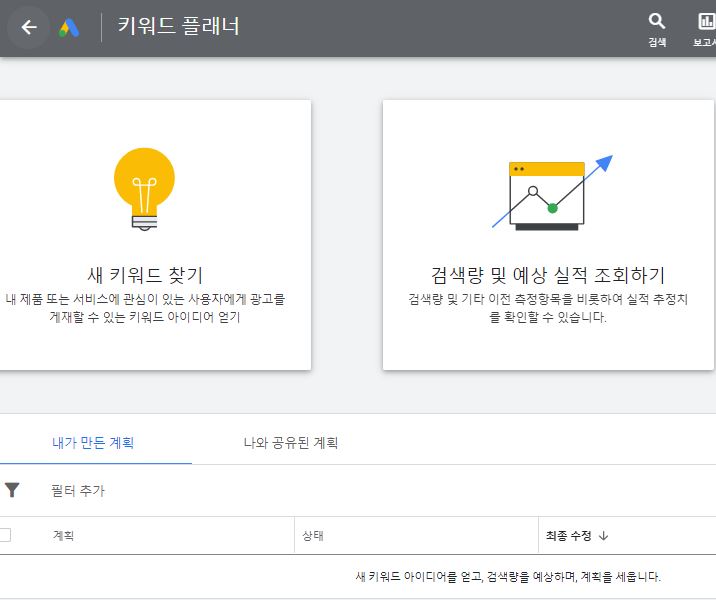Open the Google Ads logo home

69,28
